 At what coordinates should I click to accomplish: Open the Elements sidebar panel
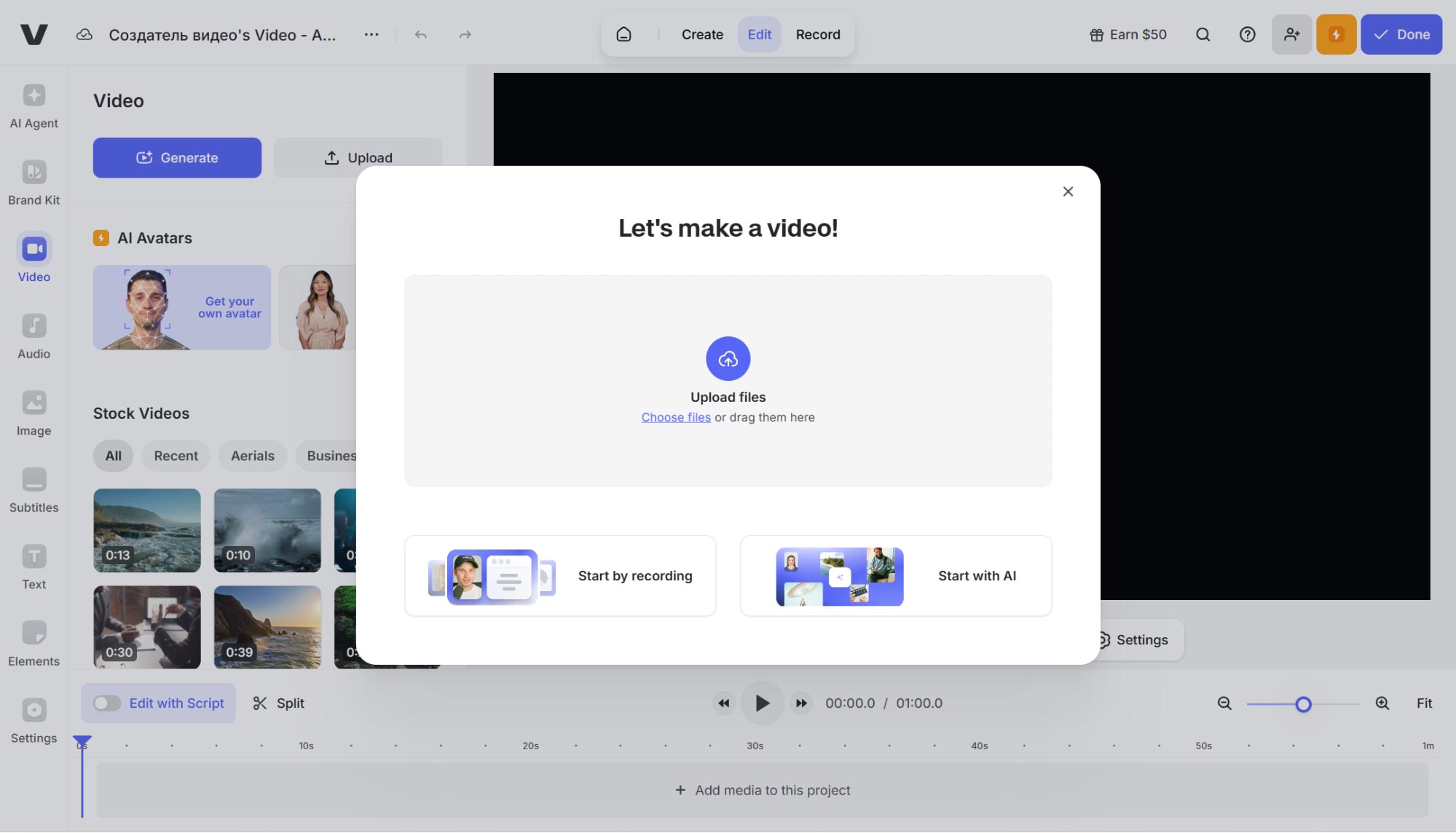click(34, 644)
